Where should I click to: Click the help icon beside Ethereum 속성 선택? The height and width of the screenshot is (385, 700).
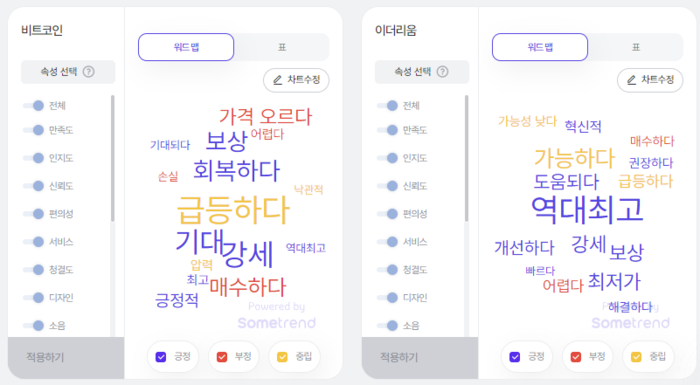click(442, 71)
